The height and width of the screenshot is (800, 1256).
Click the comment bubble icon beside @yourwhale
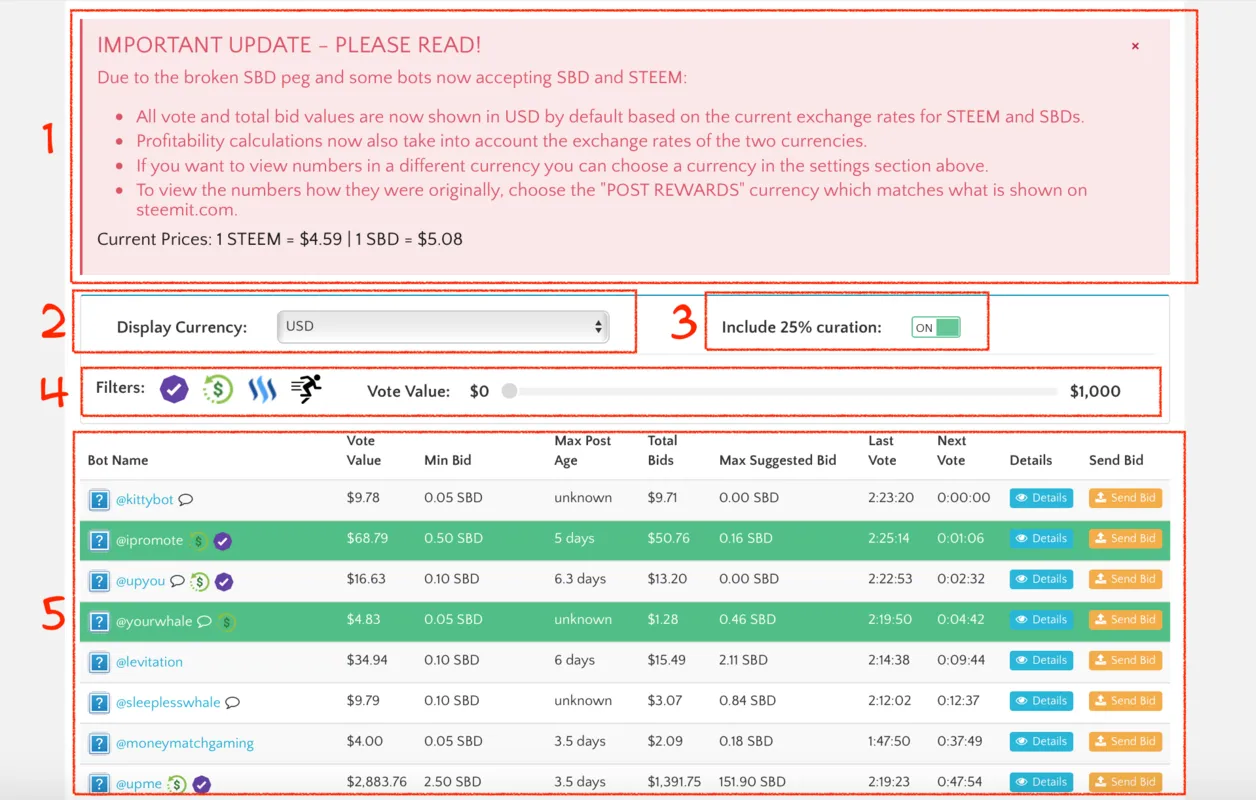click(x=204, y=621)
